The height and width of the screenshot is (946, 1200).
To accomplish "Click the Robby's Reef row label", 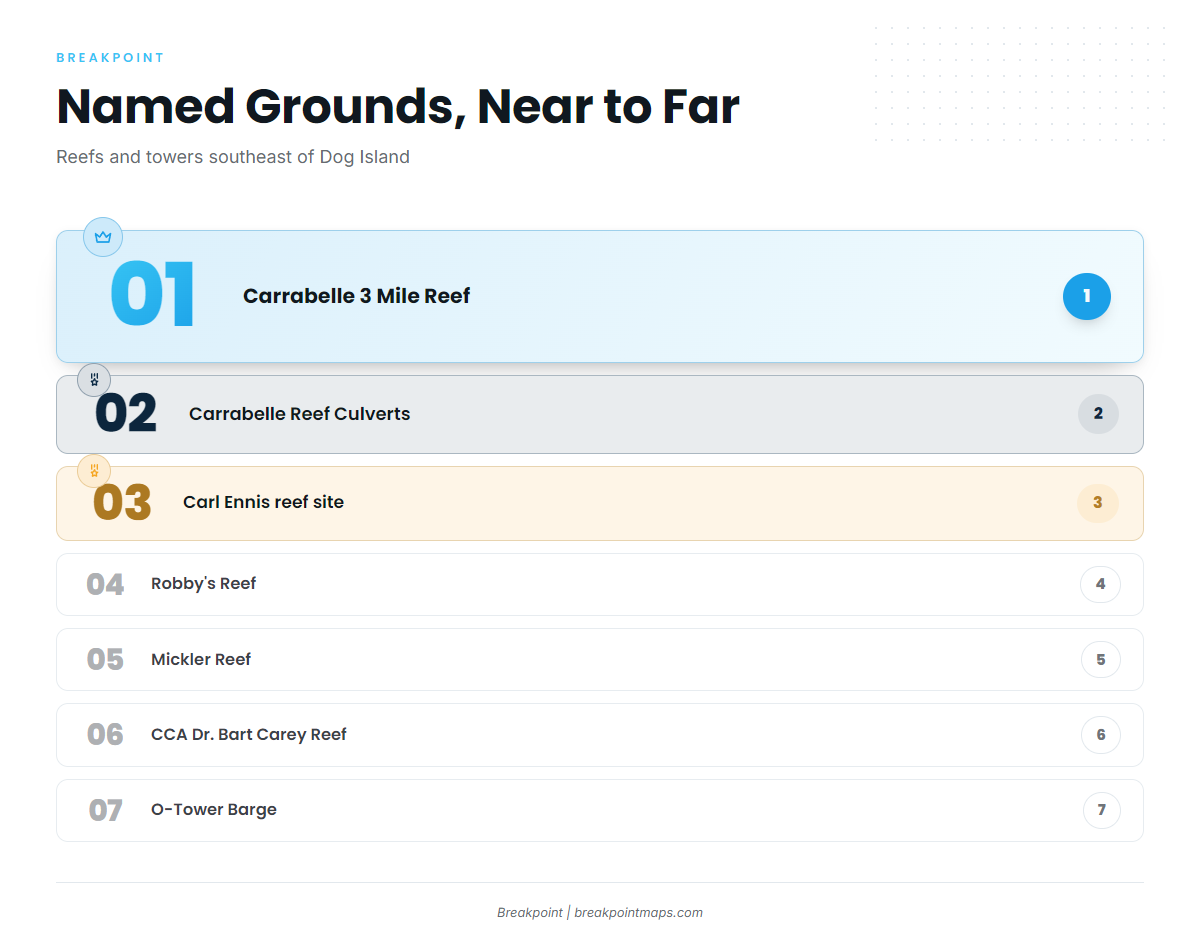I will 203,584.
